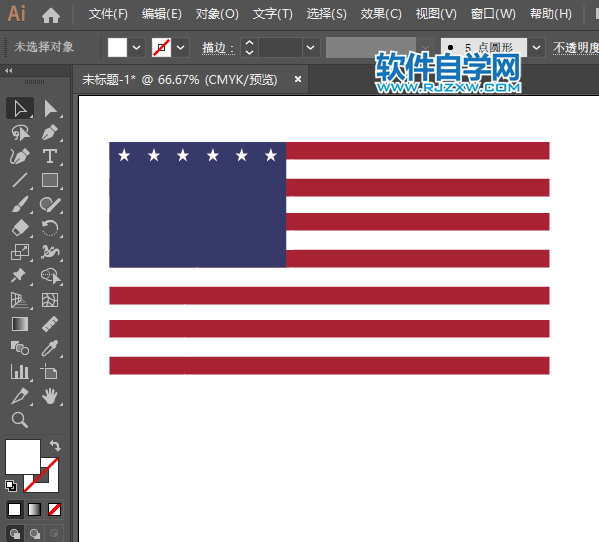This screenshot has width=599, height=542.
Task: Select the Hand tool
Action: click(x=50, y=396)
